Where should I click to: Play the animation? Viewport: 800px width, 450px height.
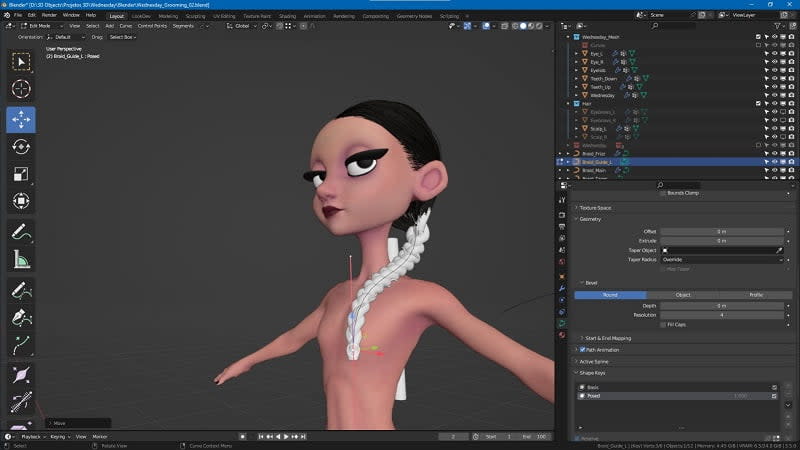coord(286,437)
